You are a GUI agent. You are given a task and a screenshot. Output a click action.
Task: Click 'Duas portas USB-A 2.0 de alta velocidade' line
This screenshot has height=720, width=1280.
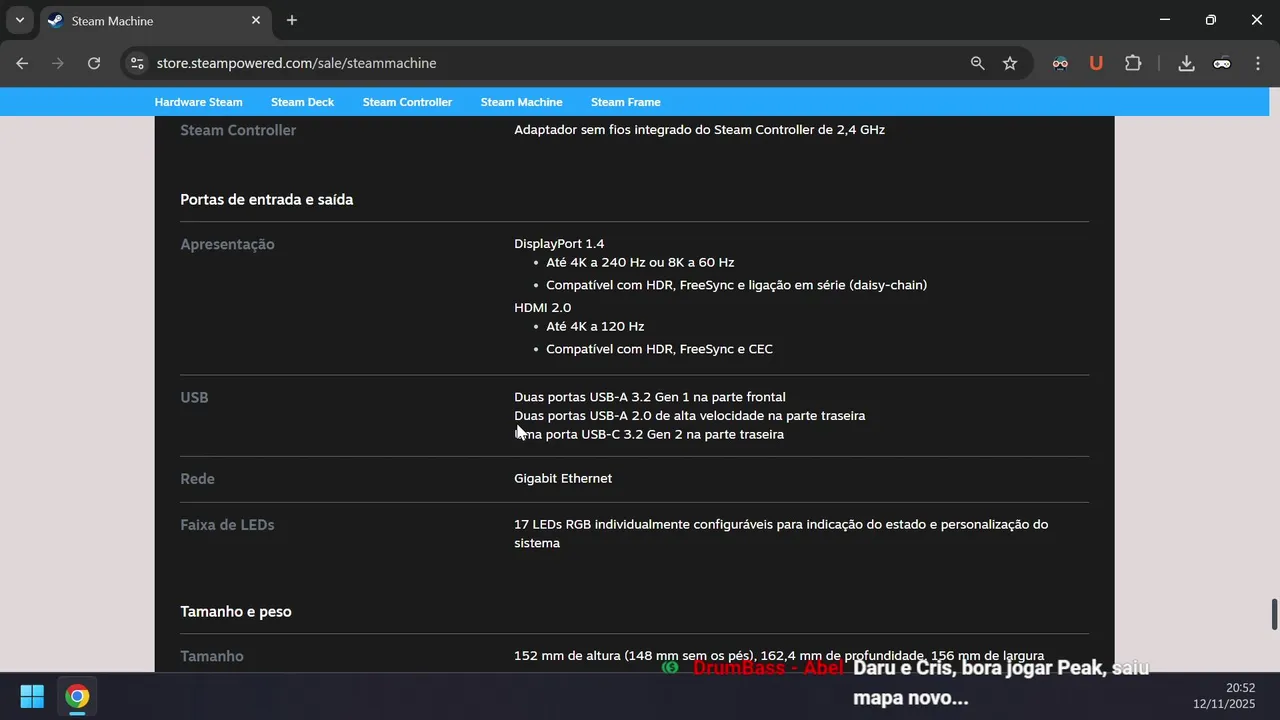tap(690, 415)
